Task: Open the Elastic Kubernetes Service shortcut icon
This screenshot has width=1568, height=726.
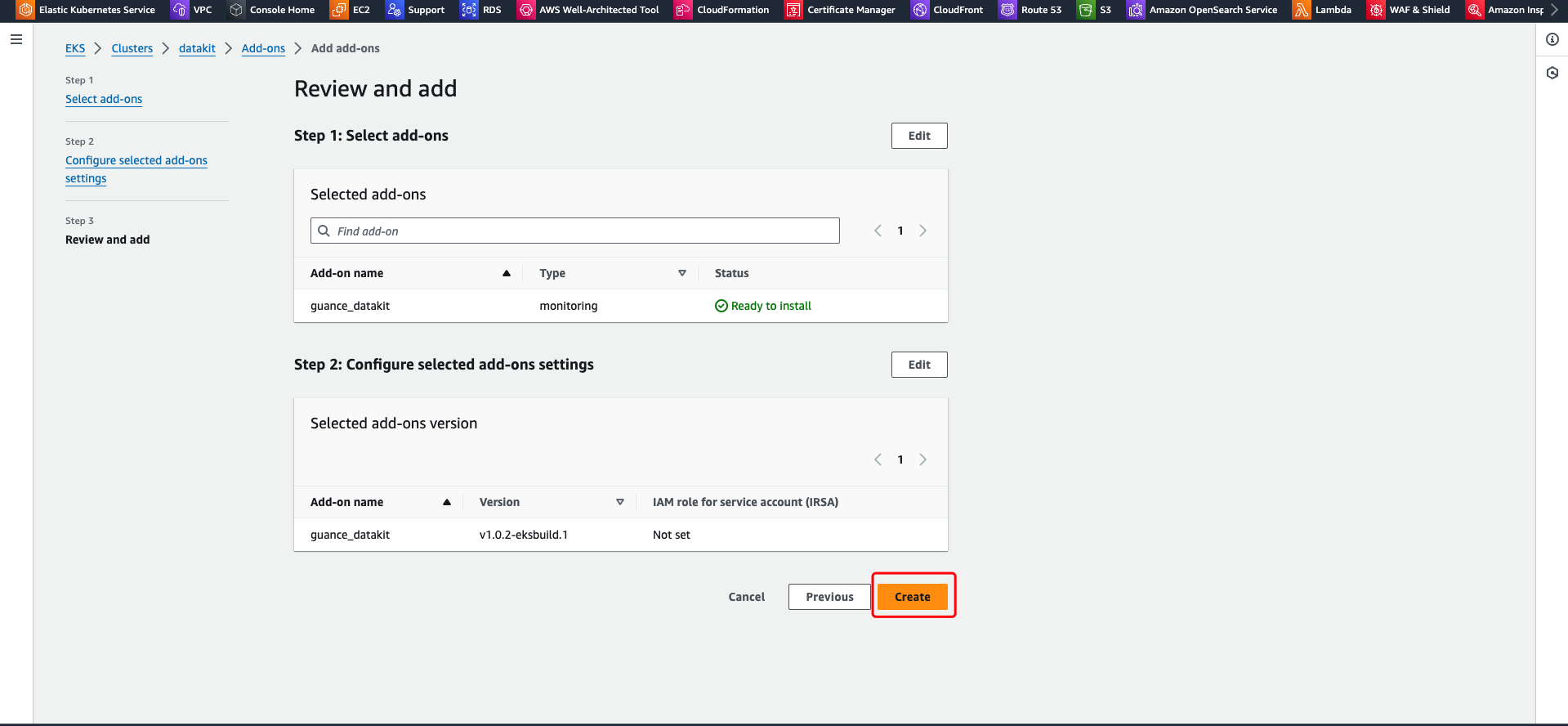Action: [25, 10]
